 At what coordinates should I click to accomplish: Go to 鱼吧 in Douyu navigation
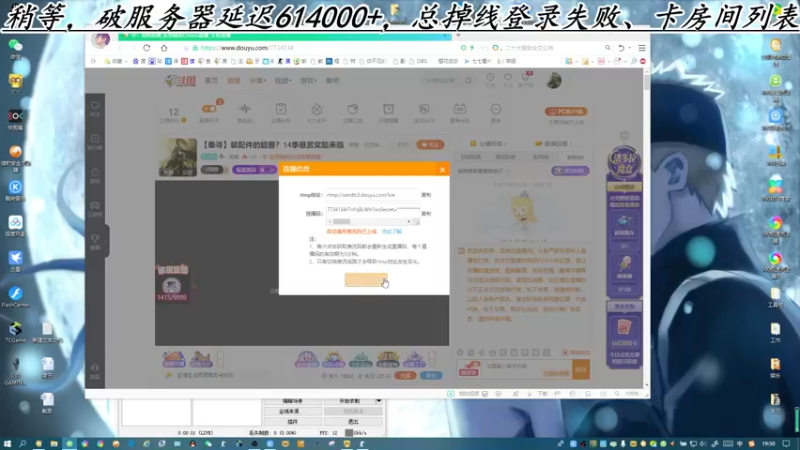332,81
